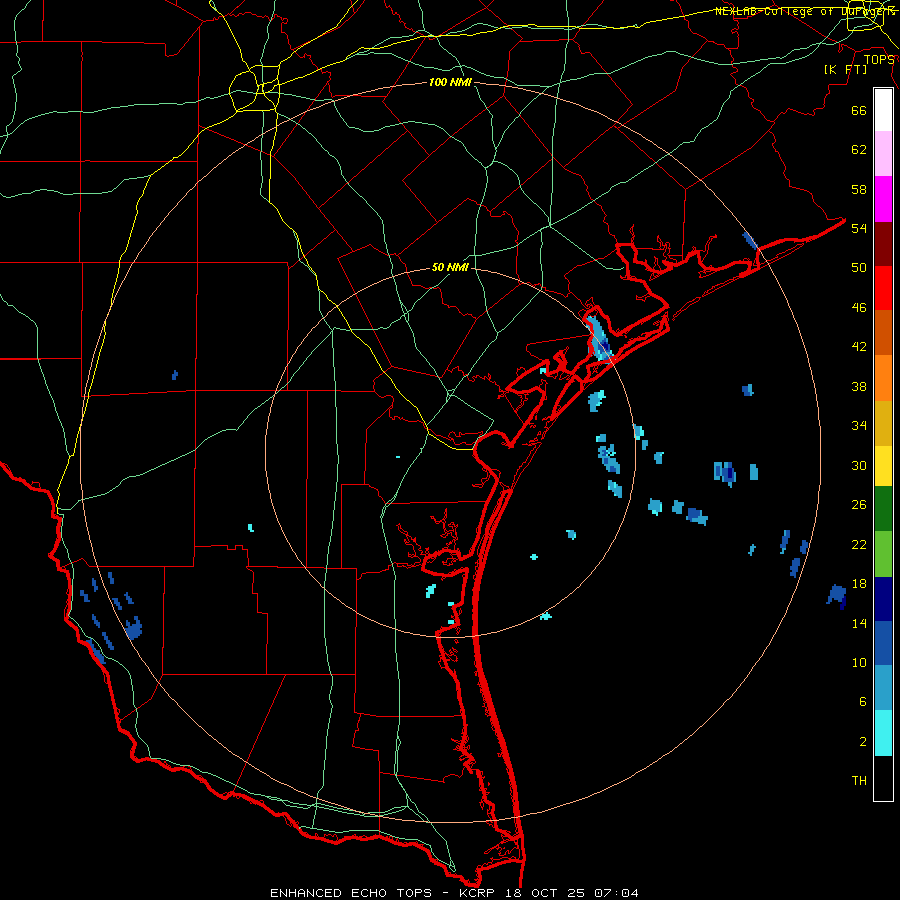This screenshot has height=900, width=900.
Task: Click the legend value '22'
Action: coord(859,544)
